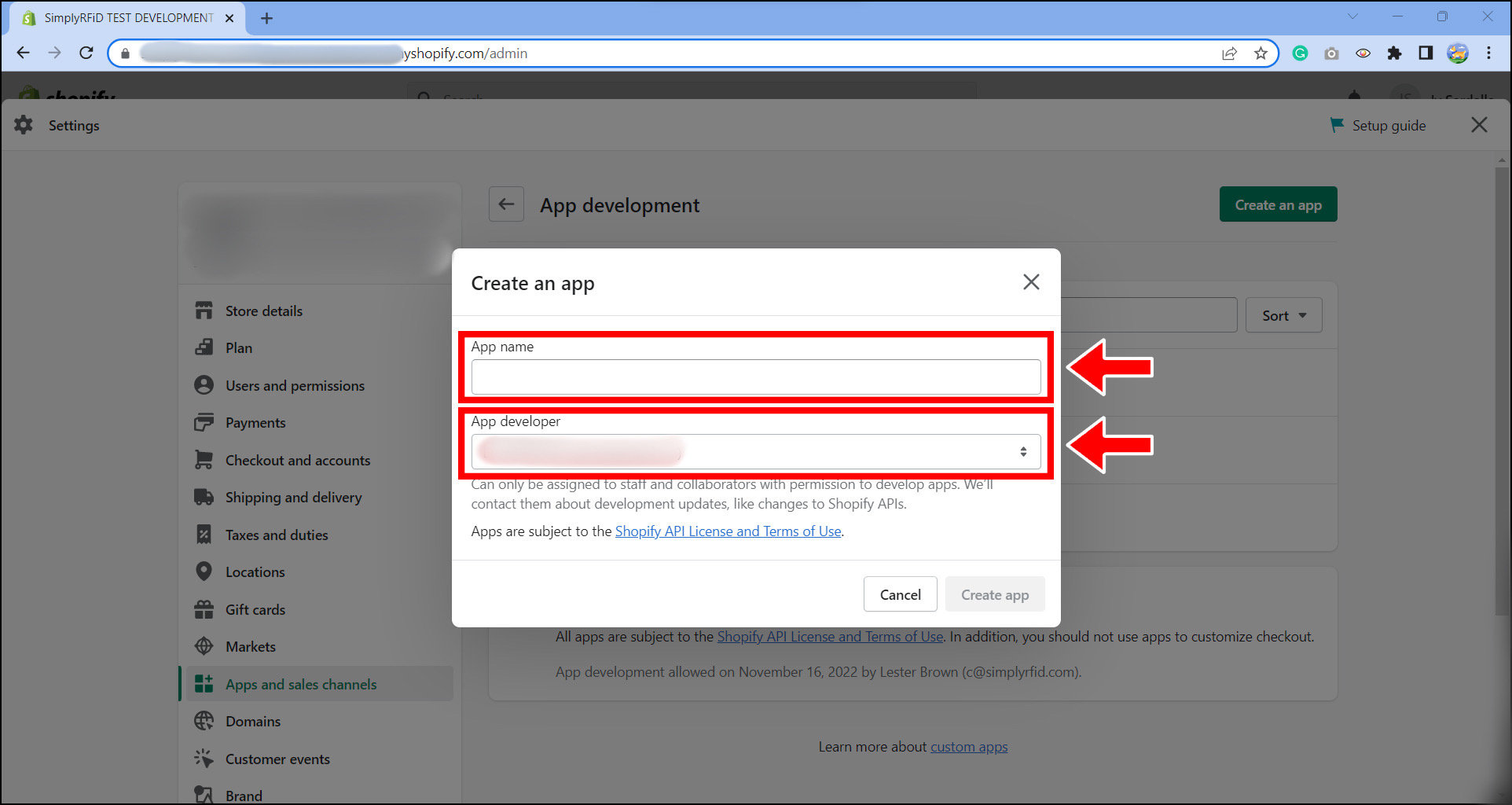Open the Sort dropdown
Viewport: 1512px width, 805px height.
coord(1283,315)
